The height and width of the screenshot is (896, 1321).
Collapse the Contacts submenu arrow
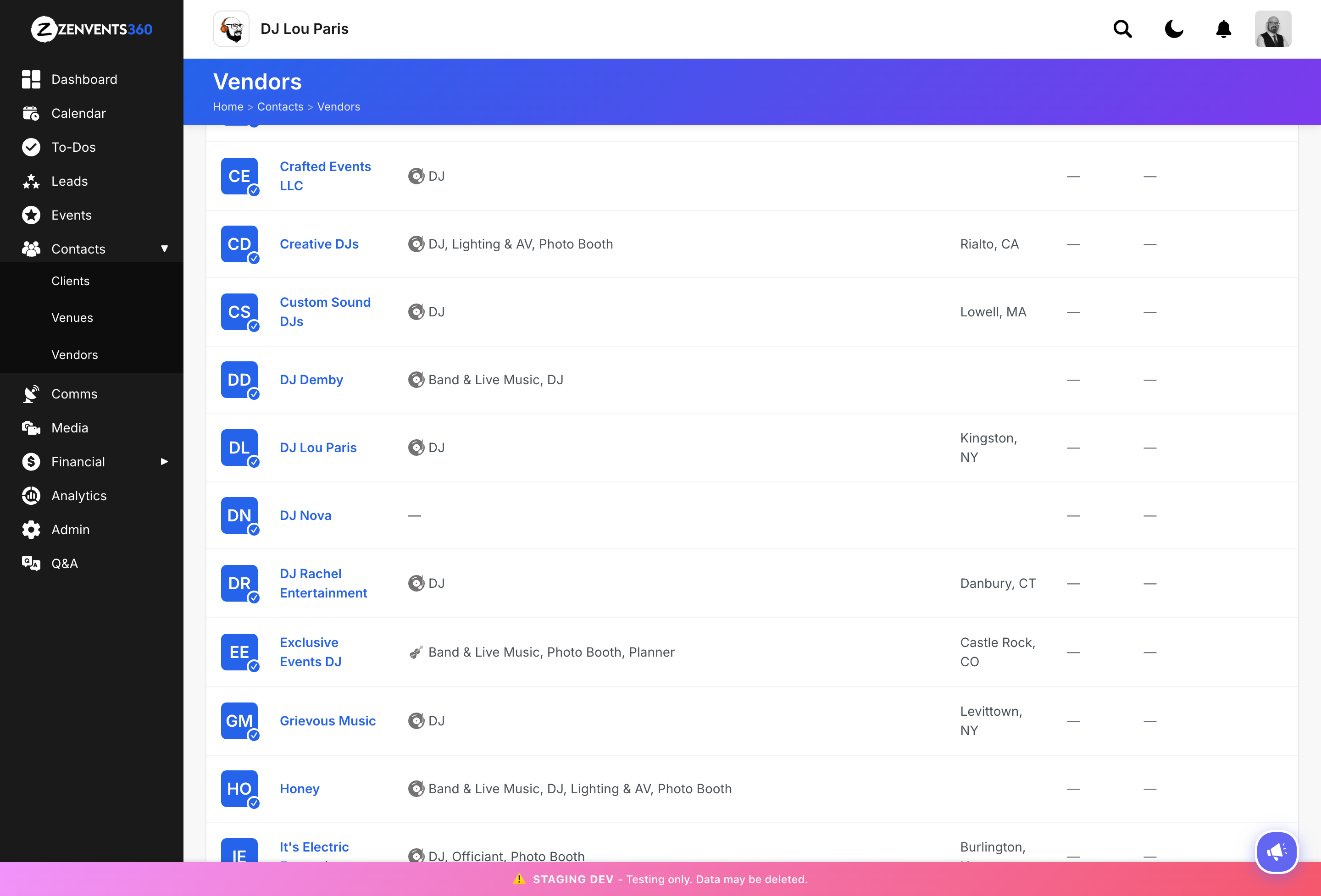[x=164, y=249]
